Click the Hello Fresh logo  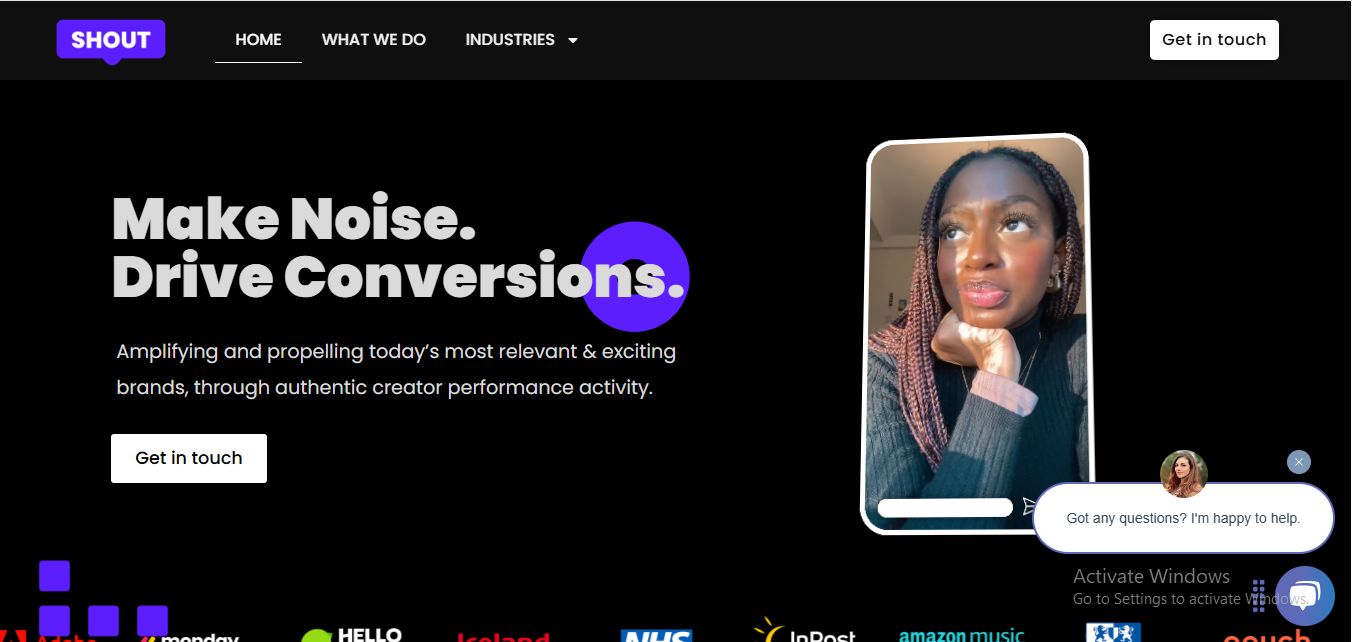click(352, 634)
